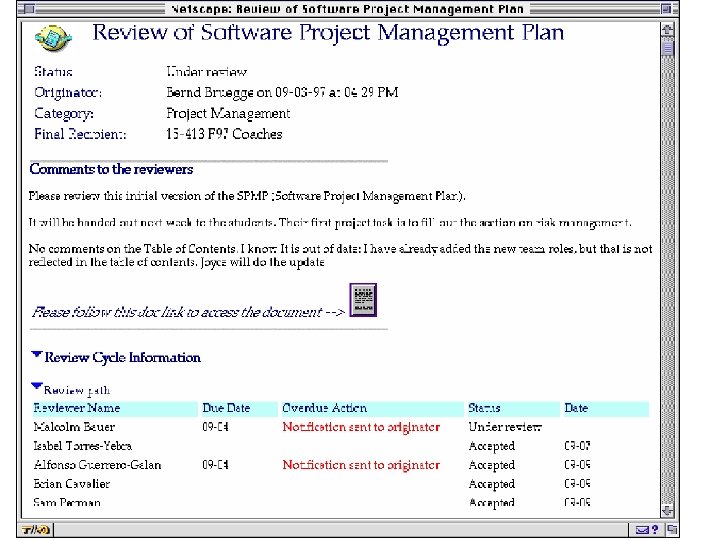
Task: Click the Originator label
Action: click(68, 92)
